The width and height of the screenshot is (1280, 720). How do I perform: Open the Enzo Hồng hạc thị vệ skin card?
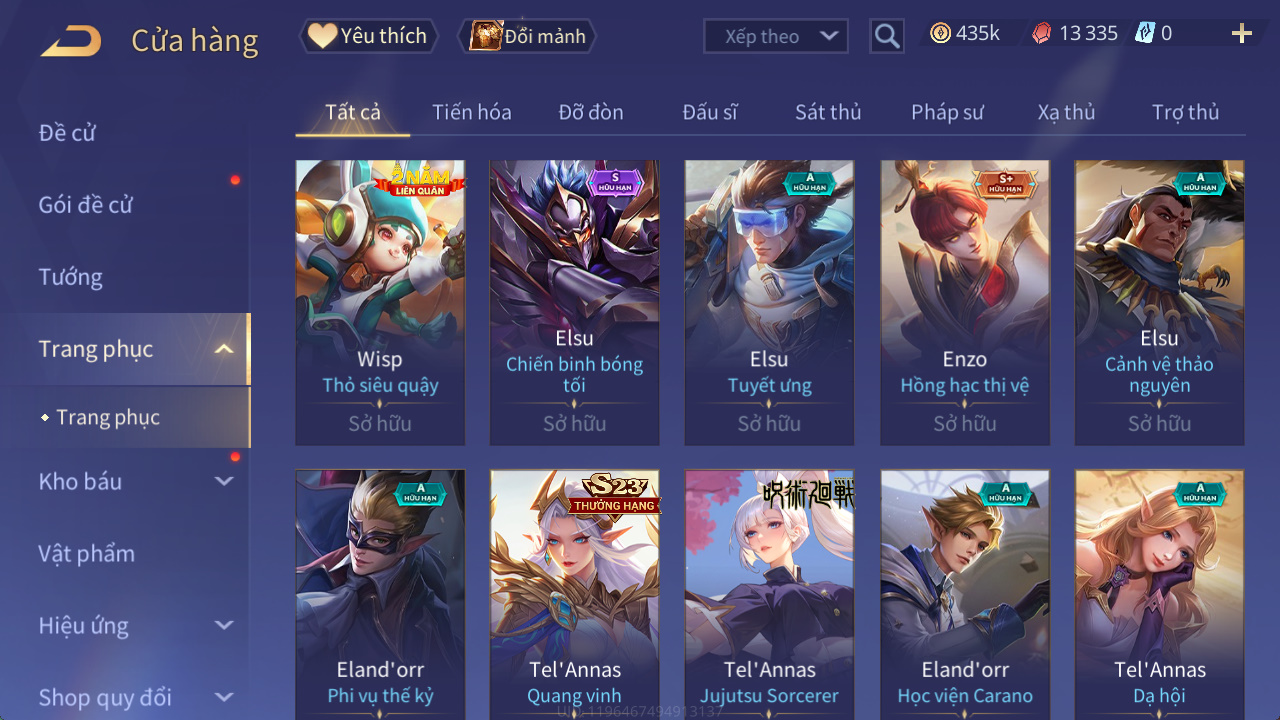965,302
